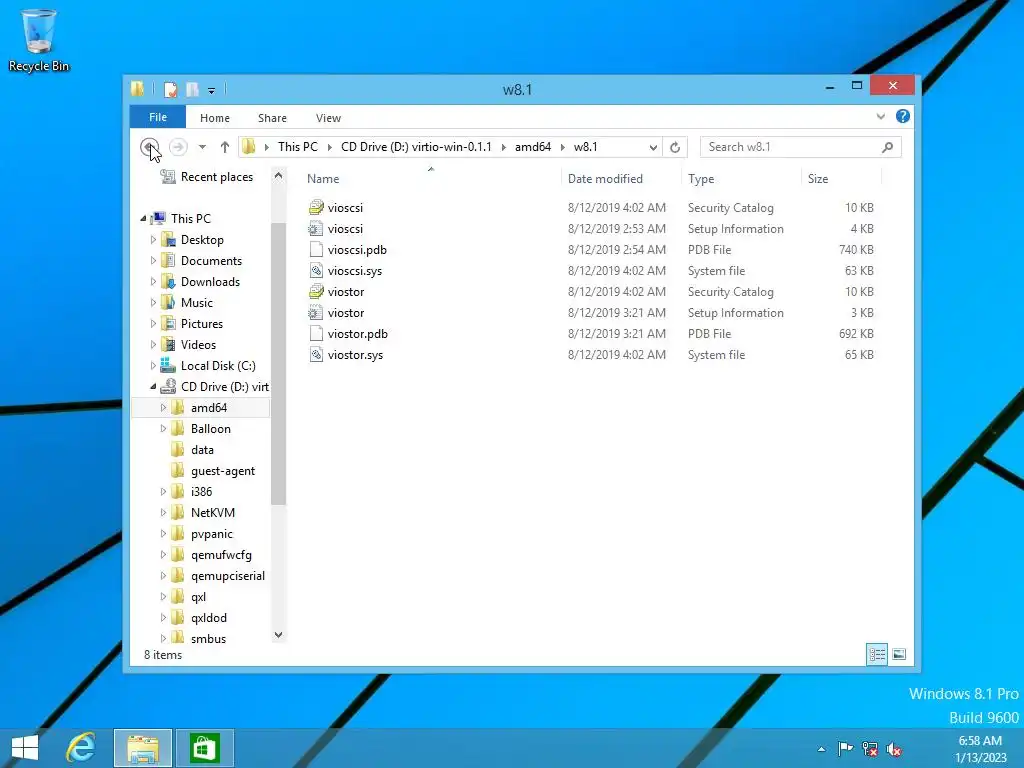The width and height of the screenshot is (1024, 768).
Task: Open the Recycle Bin desktop icon
Action: click(x=39, y=40)
